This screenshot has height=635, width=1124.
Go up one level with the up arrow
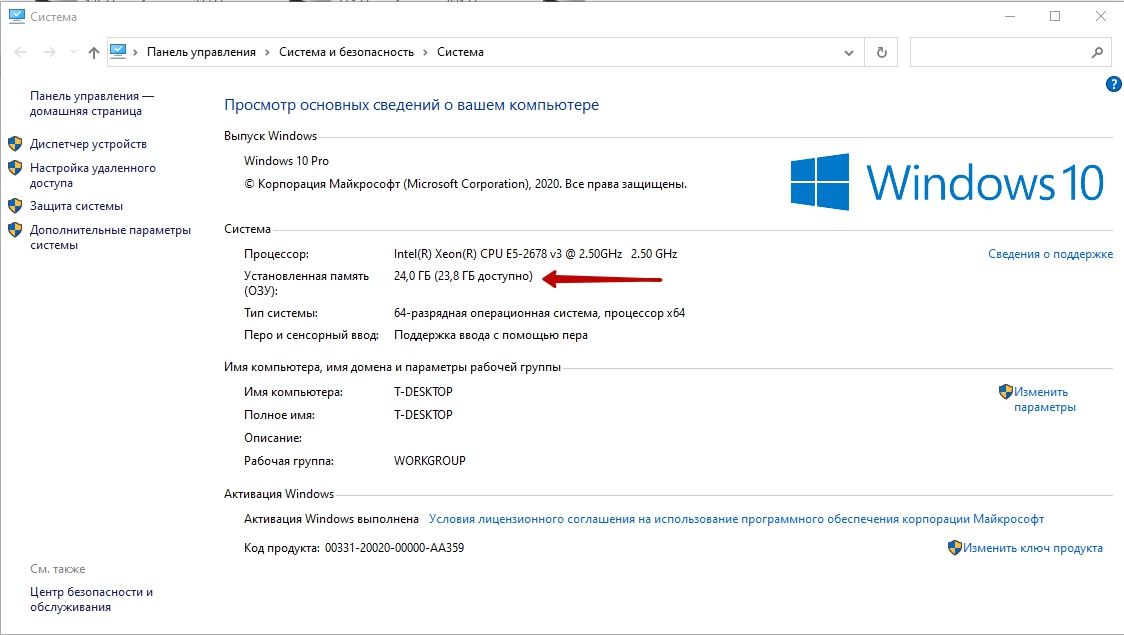94,52
